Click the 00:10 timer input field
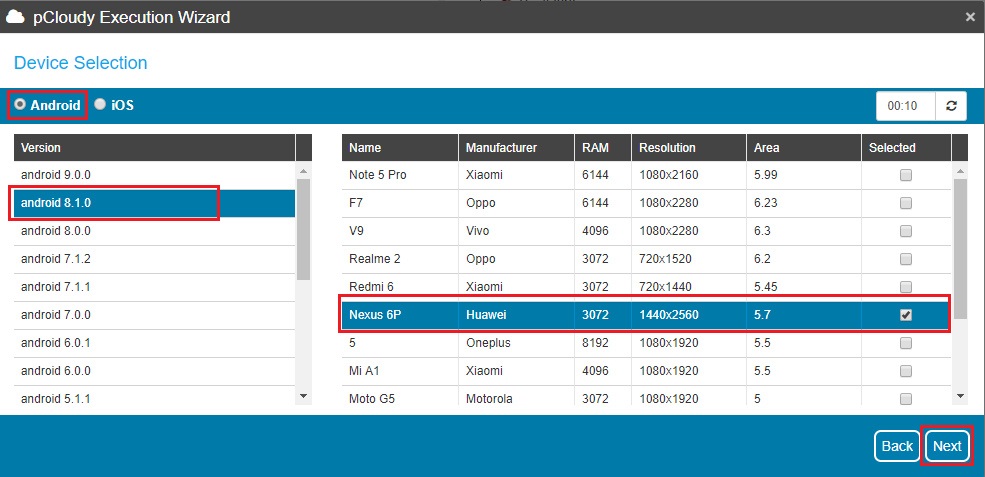This screenshot has height=477, width=985. [906, 106]
